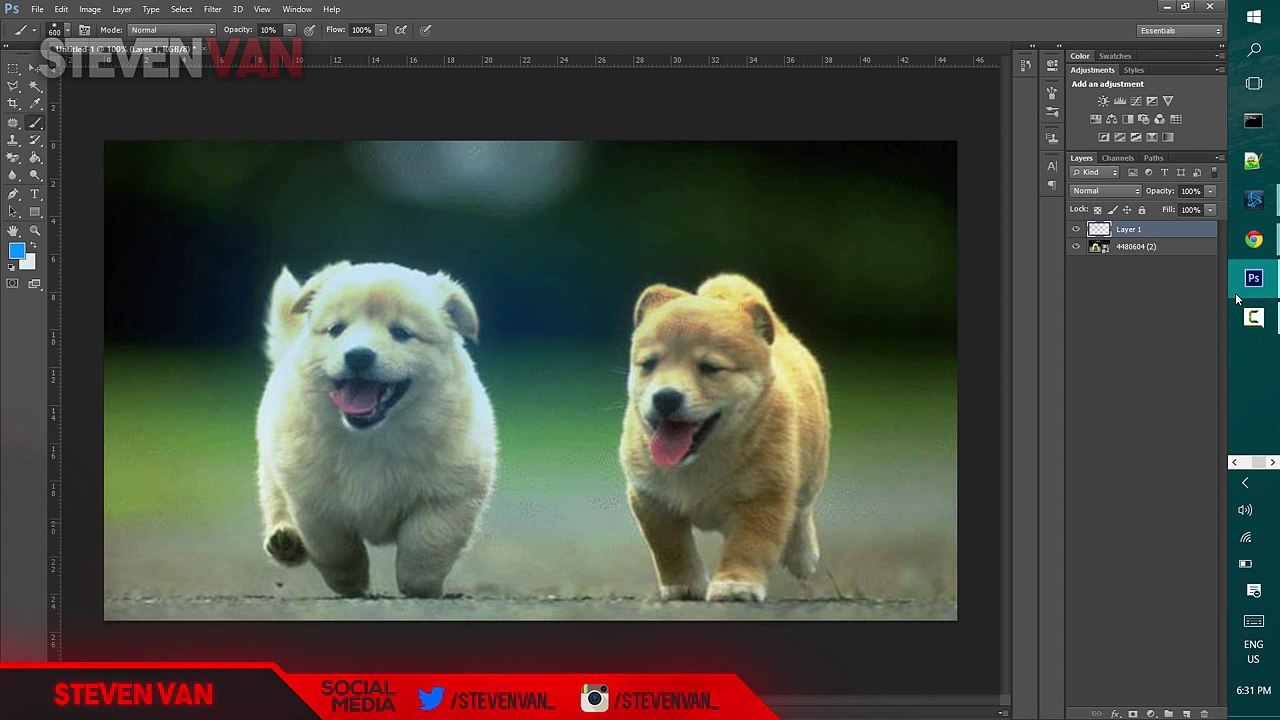Open the Select menu

(181, 9)
